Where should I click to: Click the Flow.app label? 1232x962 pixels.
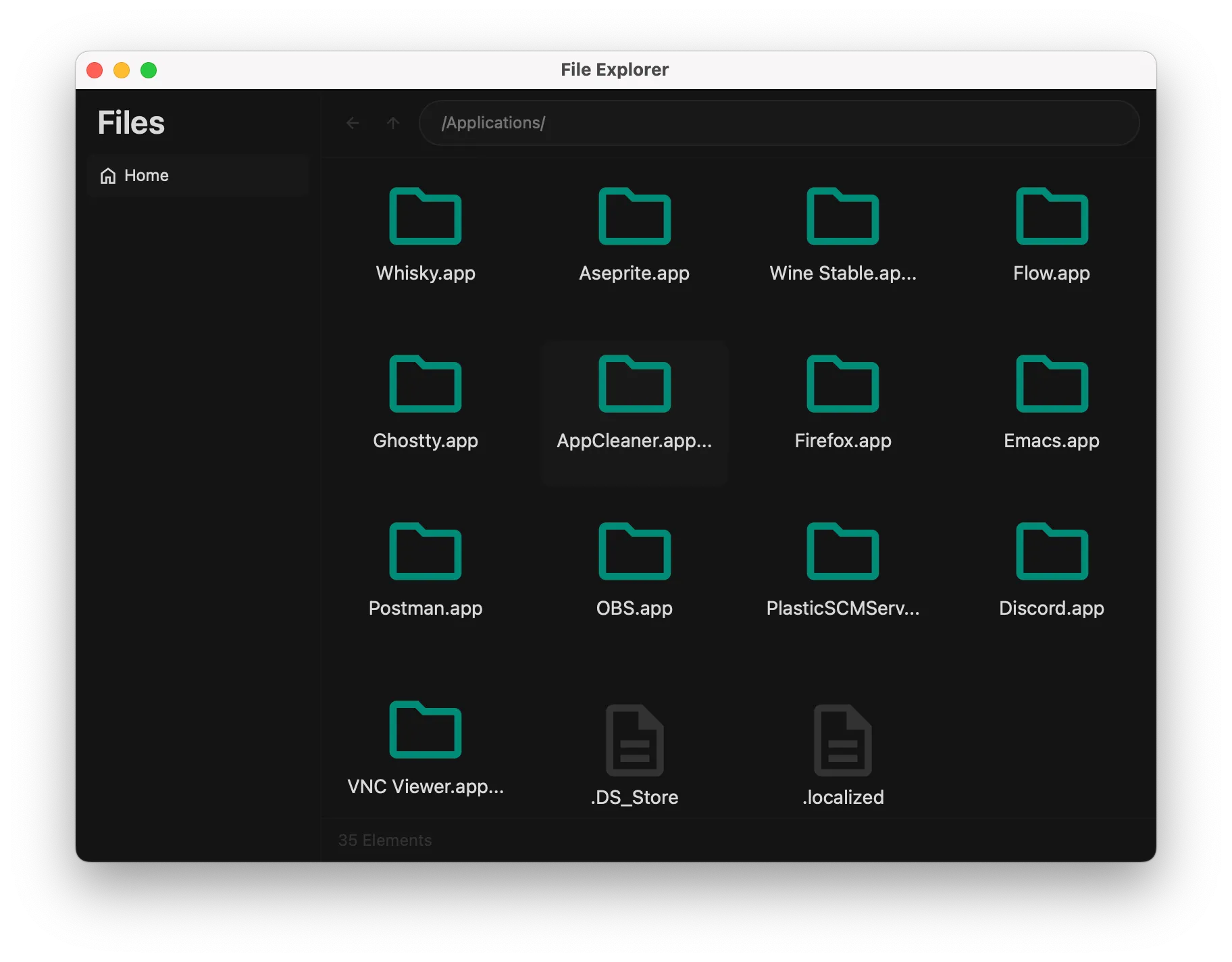(1052, 273)
